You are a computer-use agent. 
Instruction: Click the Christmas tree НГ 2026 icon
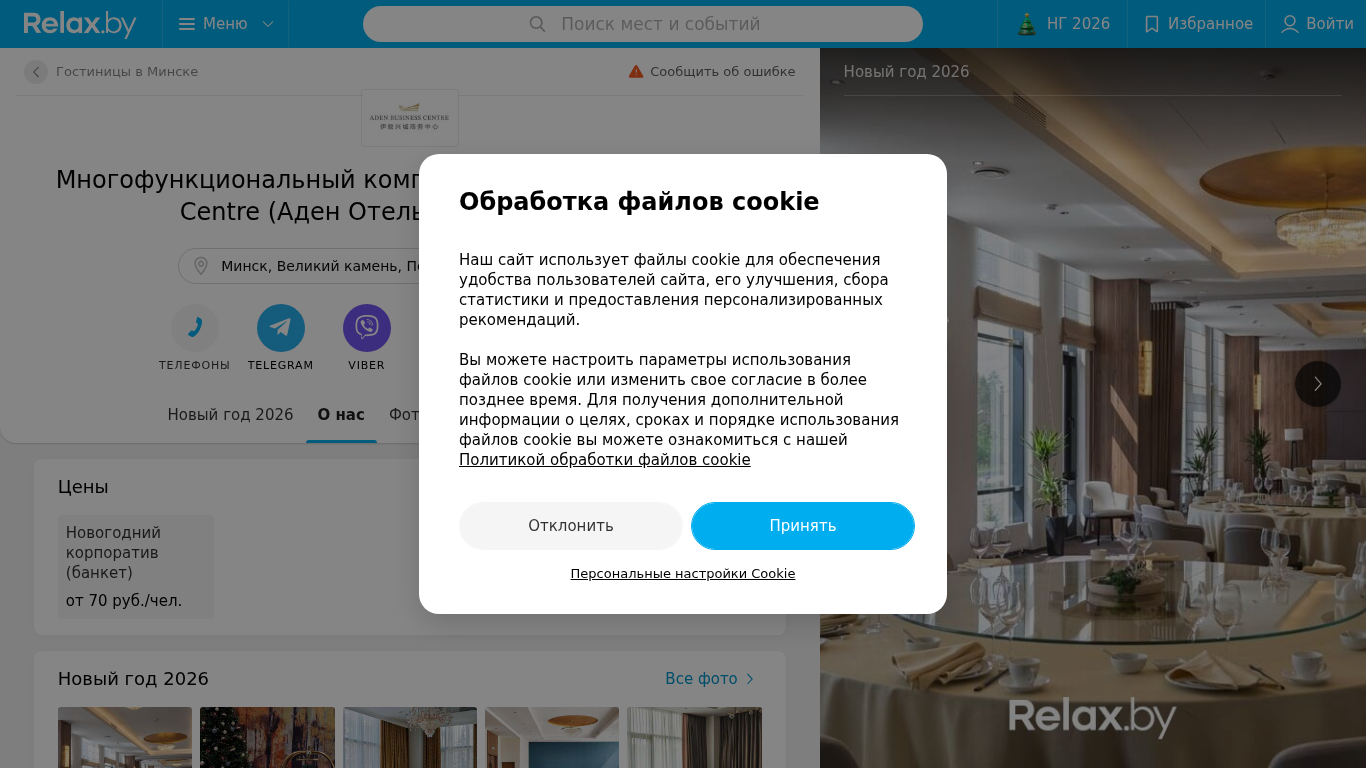(1027, 24)
